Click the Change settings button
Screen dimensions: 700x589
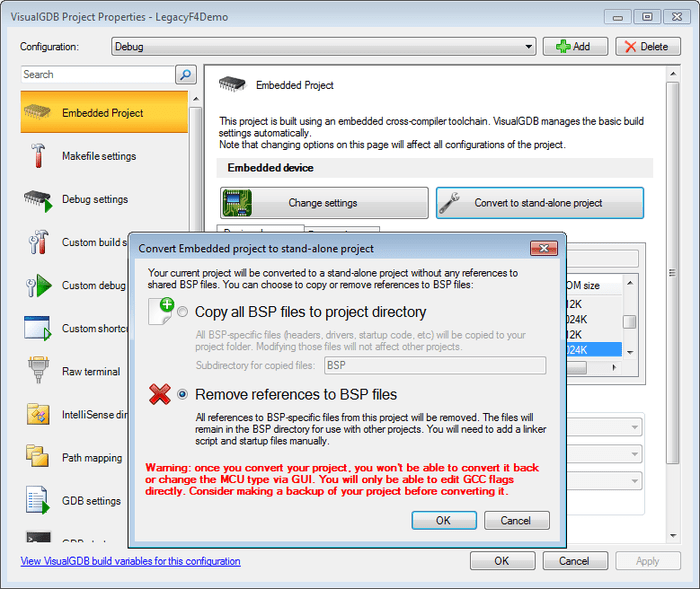pos(324,203)
